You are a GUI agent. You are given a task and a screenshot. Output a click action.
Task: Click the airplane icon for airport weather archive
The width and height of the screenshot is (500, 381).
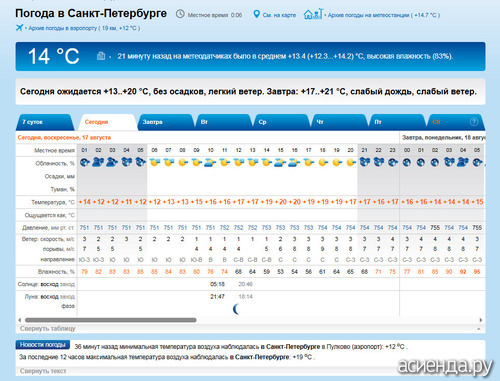[20, 28]
